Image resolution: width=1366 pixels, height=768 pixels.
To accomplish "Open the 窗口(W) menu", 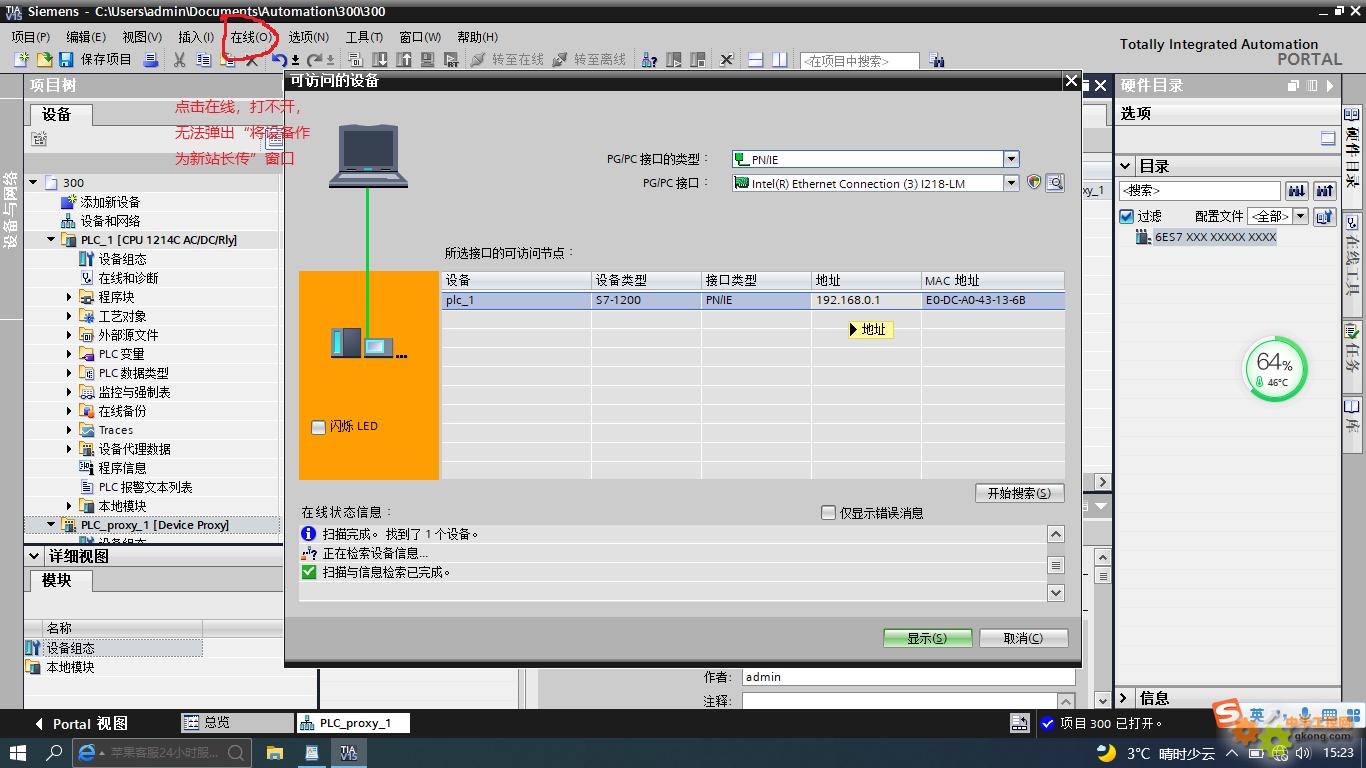I will point(420,37).
